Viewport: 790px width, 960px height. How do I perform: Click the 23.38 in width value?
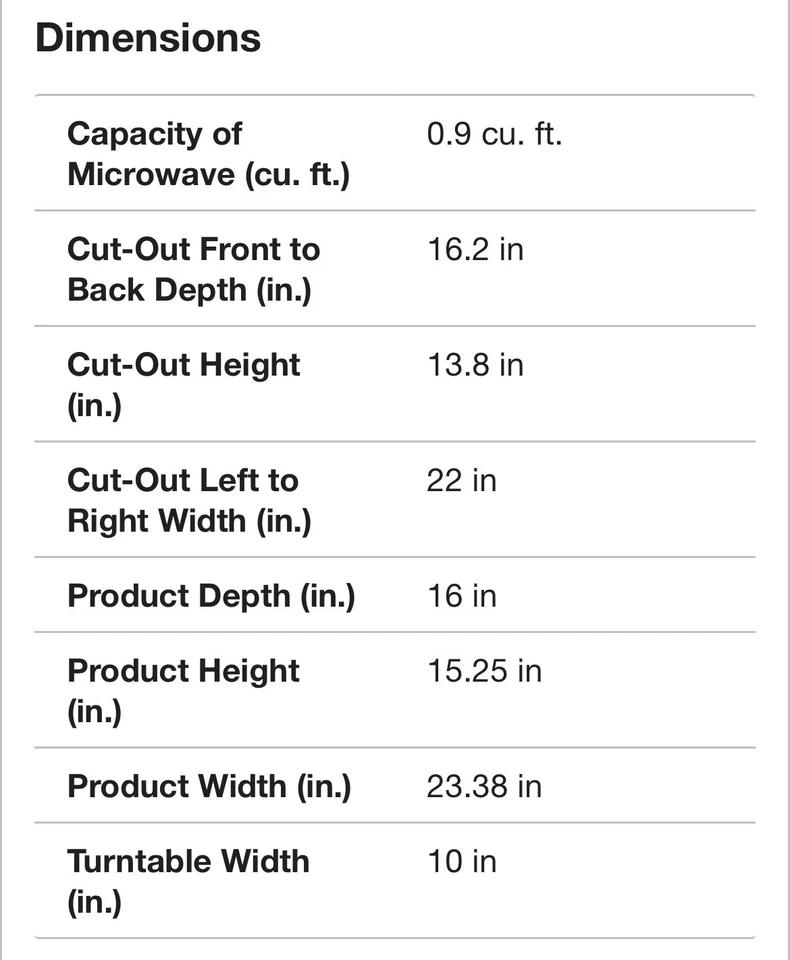click(x=484, y=786)
